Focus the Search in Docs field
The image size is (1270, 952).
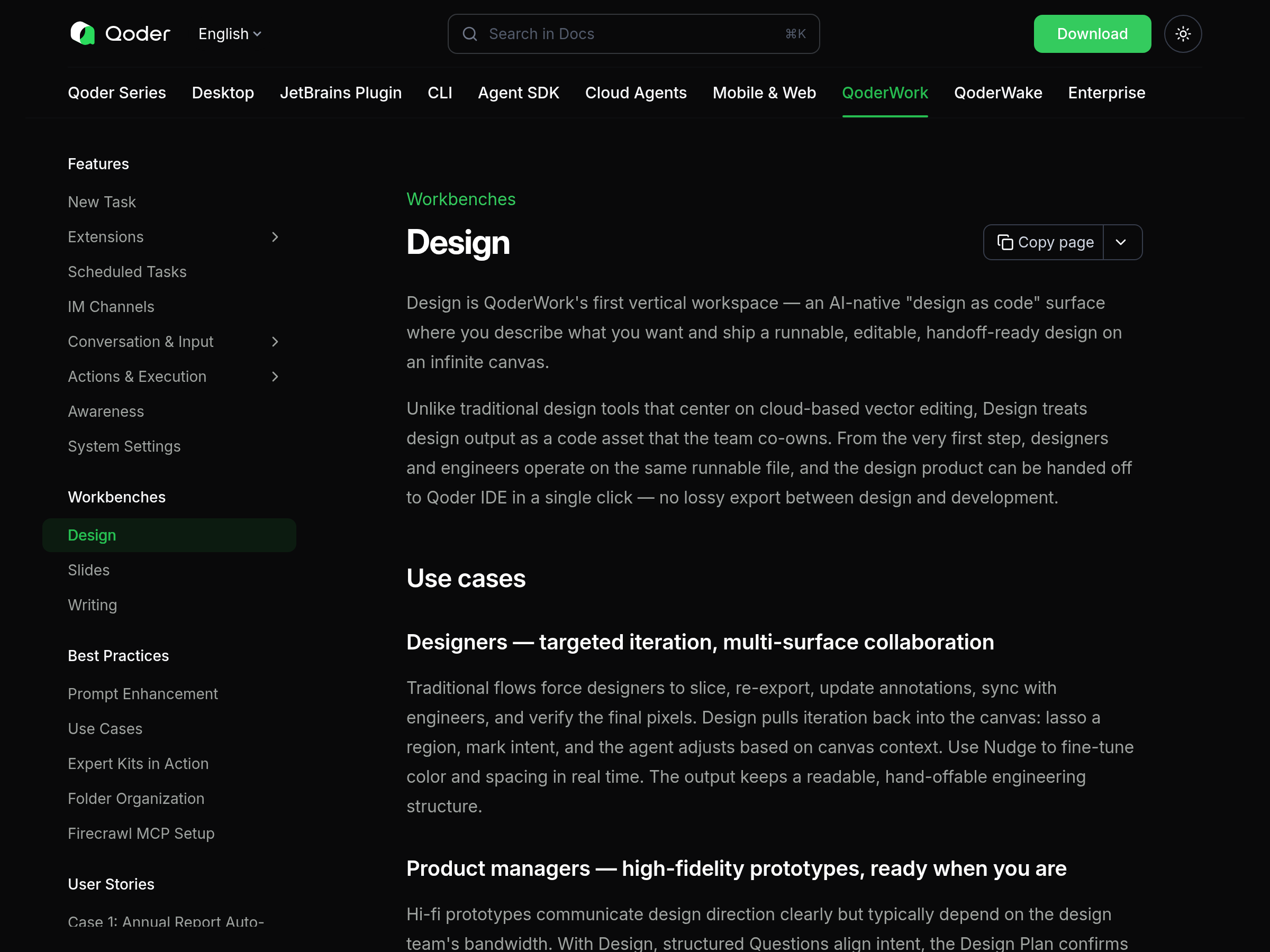tap(633, 34)
